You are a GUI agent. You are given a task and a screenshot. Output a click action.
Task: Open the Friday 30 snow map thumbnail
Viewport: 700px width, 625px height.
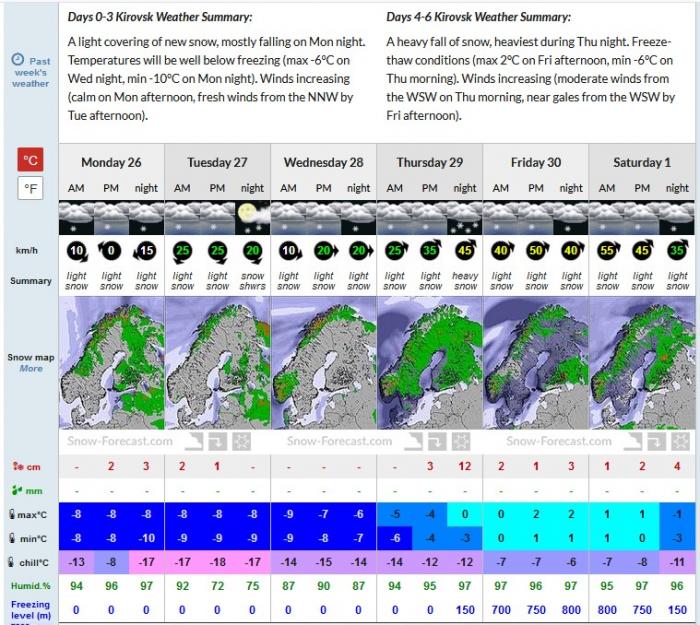pyautogui.click(x=536, y=362)
